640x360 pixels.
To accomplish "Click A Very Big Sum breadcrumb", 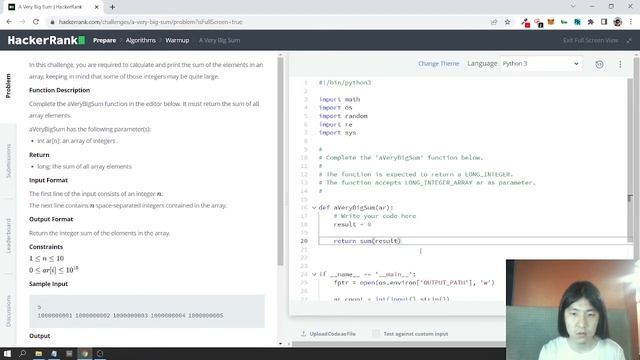I will [219, 40].
